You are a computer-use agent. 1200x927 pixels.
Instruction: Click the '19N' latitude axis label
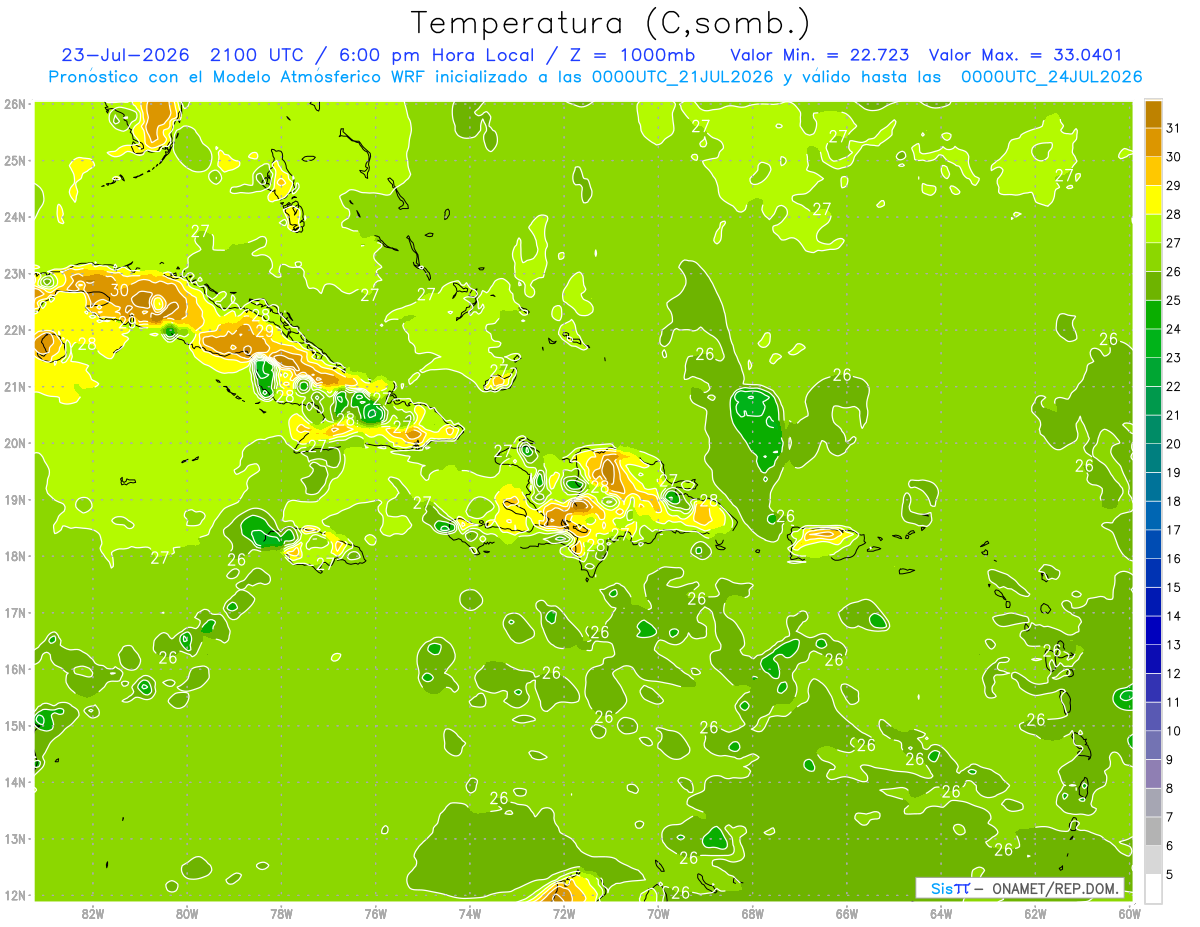tap(15, 499)
